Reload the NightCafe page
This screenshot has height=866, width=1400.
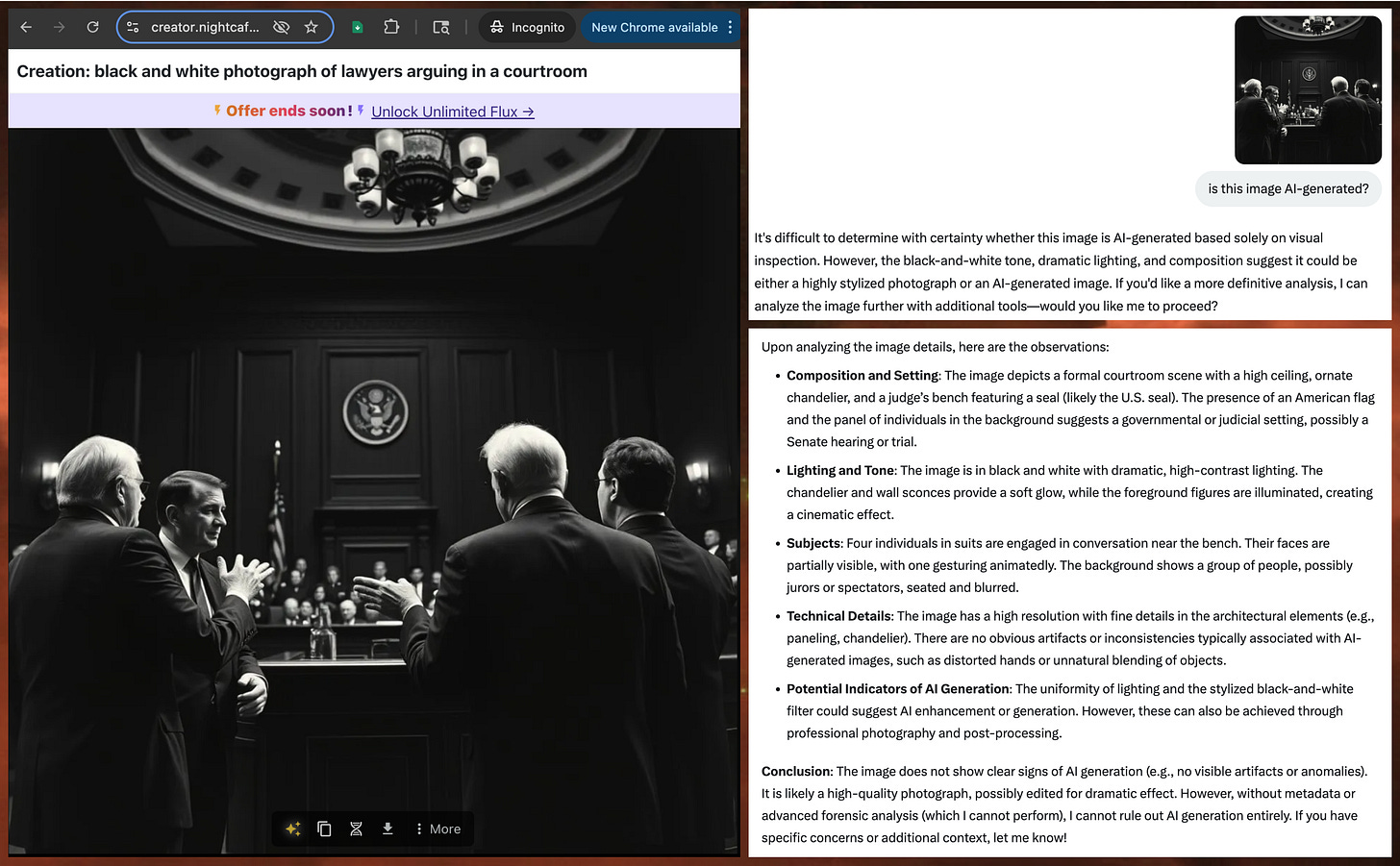click(x=92, y=27)
